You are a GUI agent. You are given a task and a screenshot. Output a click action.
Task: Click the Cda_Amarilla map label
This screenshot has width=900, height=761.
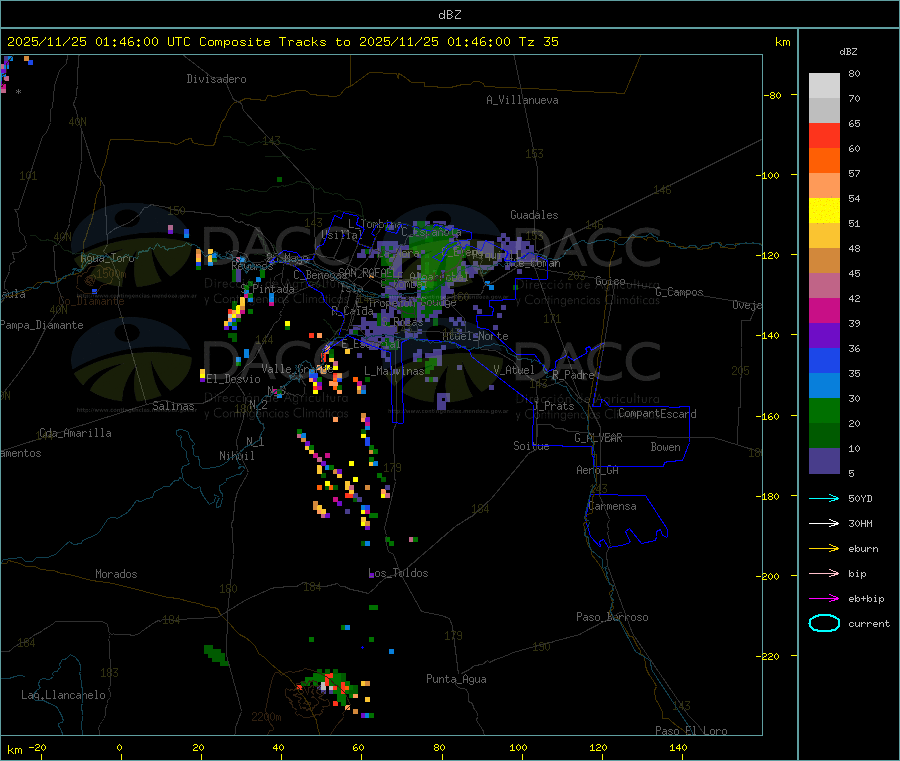pos(75,433)
